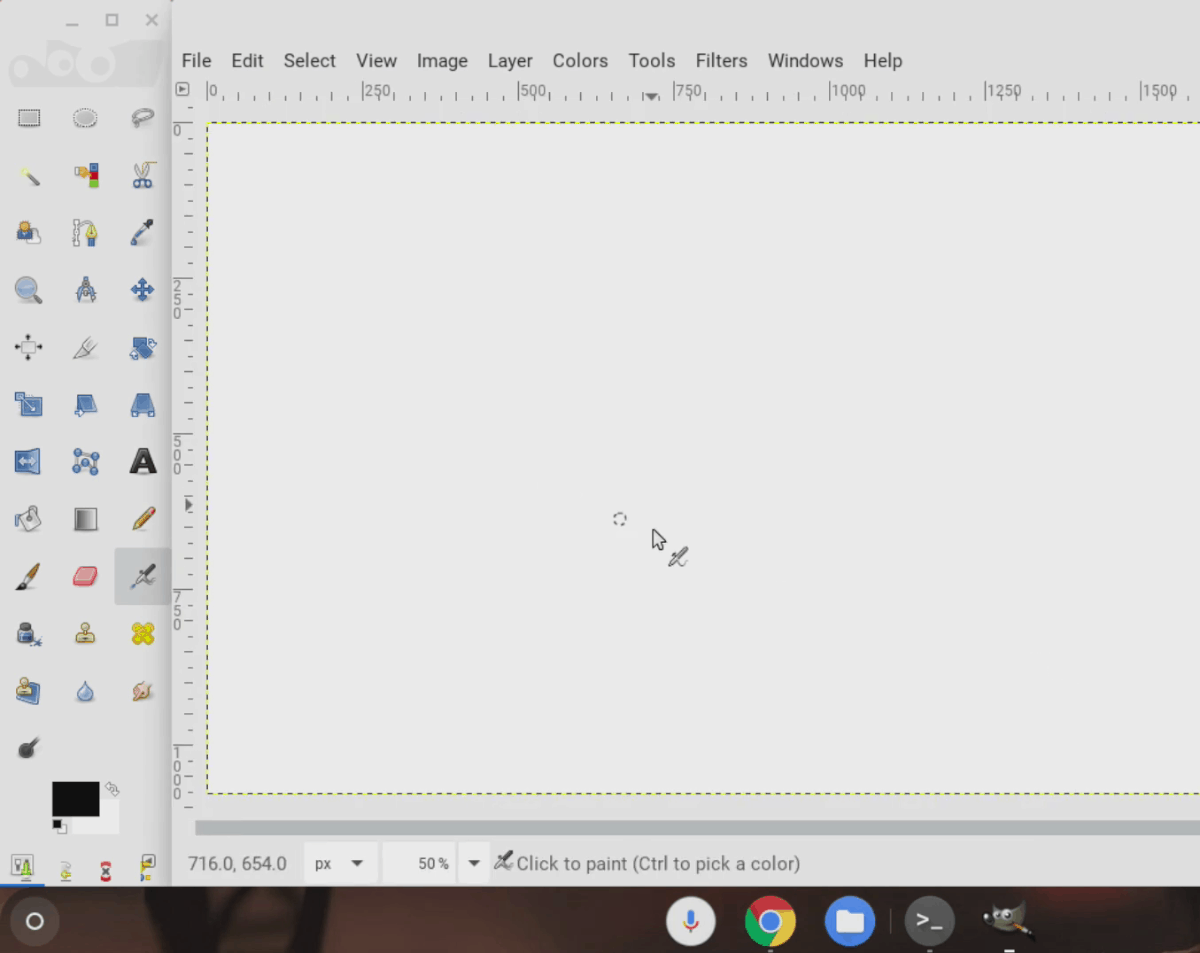Click the black foreground color swatch
The width and height of the screenshot is (1200, 953).
click(75, 799)
